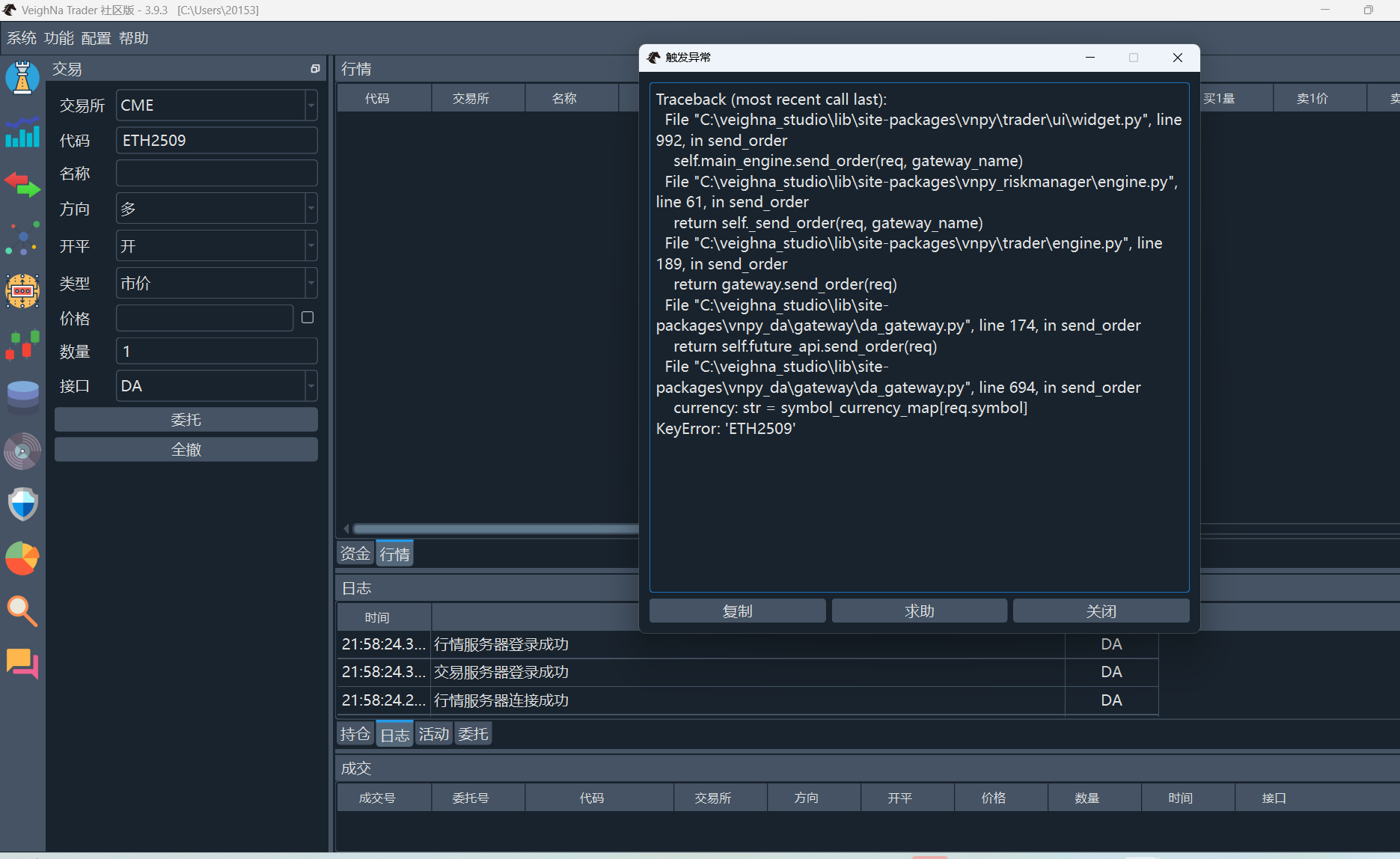Click the 行情 table horizontal scrollbar
The width and height of the screenshot is (1400, 859).
pyautogui.click(x=494, y=528)
